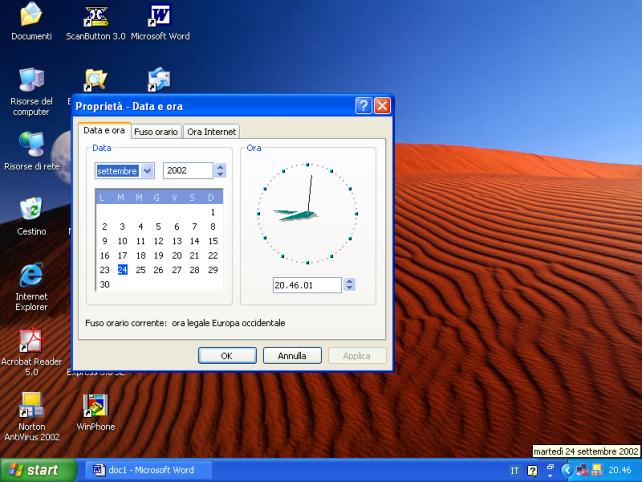Screen dimensions: 642x482
Task: Click the Norton AntiVirus tray icon
Action: 597,470
